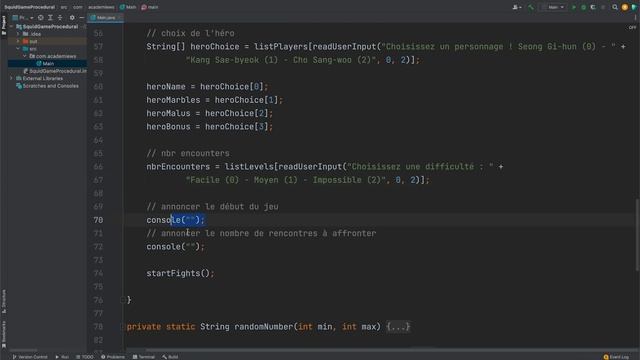This screenshot has width=640, height=360.
Task: Click the console("") call on line 72
Action: tap(176, 247)
